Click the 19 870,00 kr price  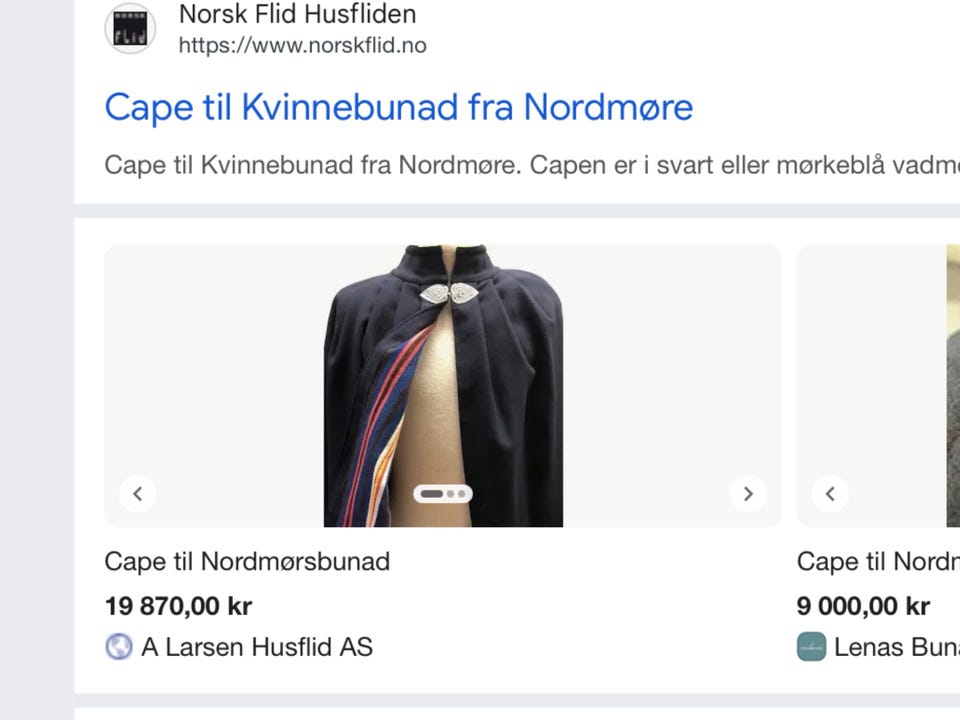(x=178, y=606)
